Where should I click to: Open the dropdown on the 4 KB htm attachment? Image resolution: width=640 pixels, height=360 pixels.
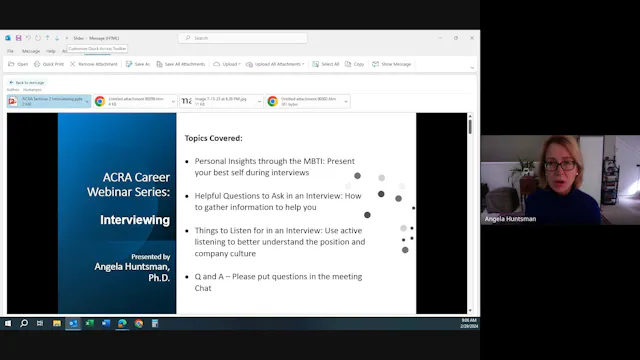[173, 101]
